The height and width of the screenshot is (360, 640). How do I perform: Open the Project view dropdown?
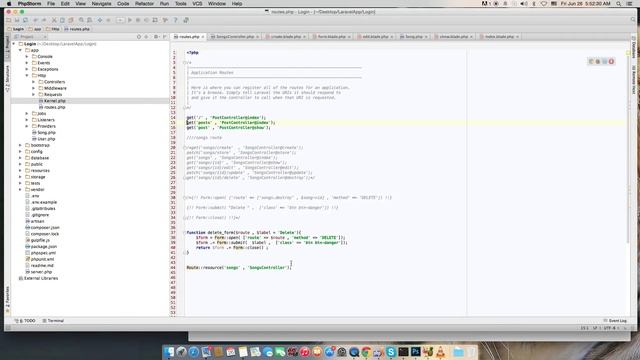tap(30, 37)
